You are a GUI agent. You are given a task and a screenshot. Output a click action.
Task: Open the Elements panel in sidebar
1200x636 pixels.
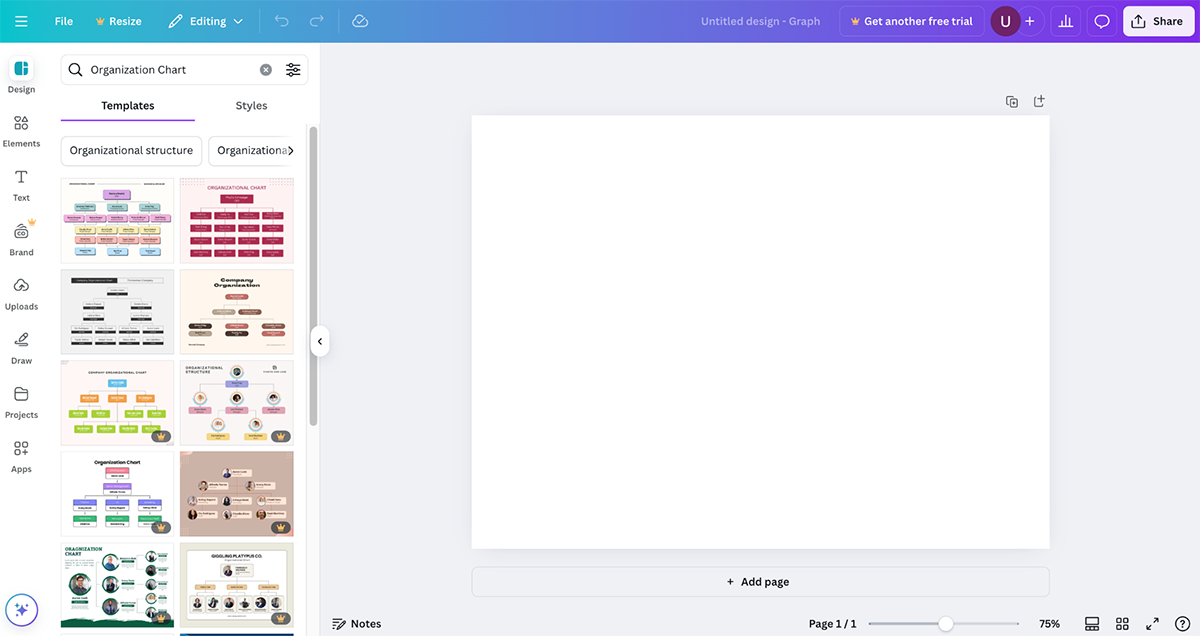21,130
